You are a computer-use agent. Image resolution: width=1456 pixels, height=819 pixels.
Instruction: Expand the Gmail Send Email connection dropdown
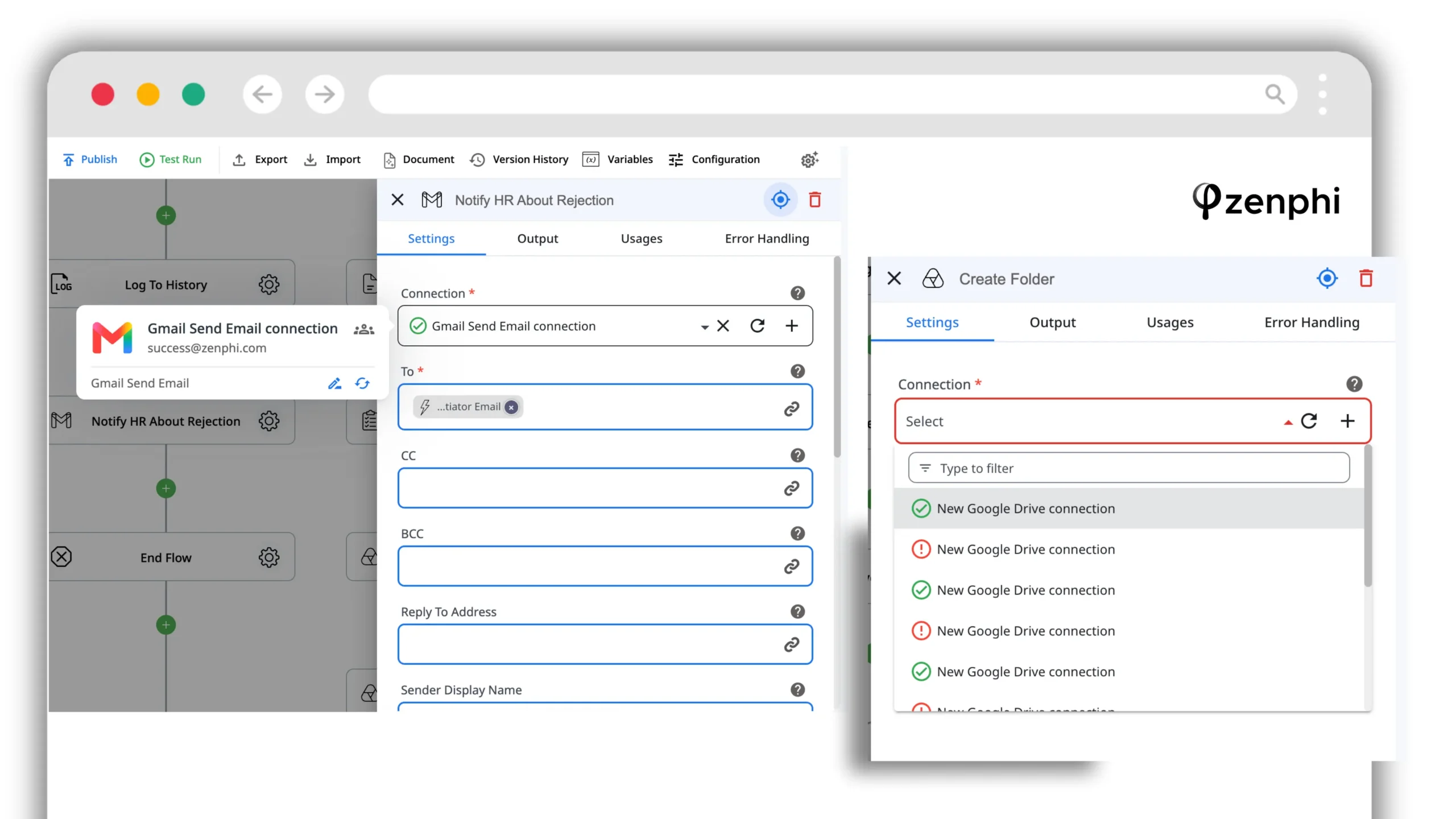(x=705, y=326)
